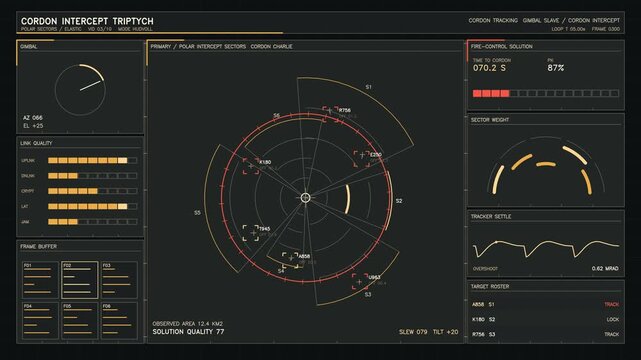Screen dimensions: 641x360
Task: Click the Sector Weight arc gauge
Action: (x=546, y=165)
